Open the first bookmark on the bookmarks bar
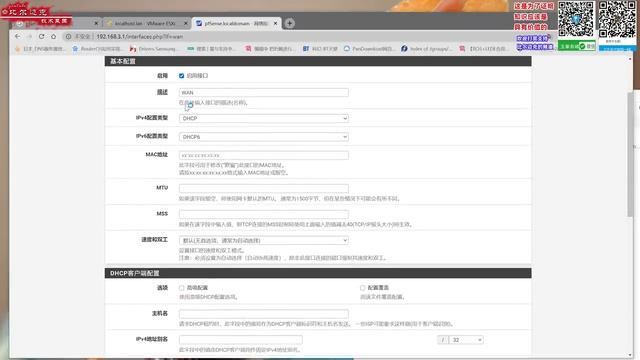 tap(40, 49)
